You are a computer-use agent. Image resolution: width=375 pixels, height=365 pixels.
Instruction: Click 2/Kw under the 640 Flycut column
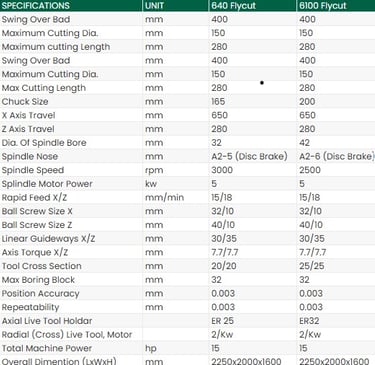[x=222, y=335]
